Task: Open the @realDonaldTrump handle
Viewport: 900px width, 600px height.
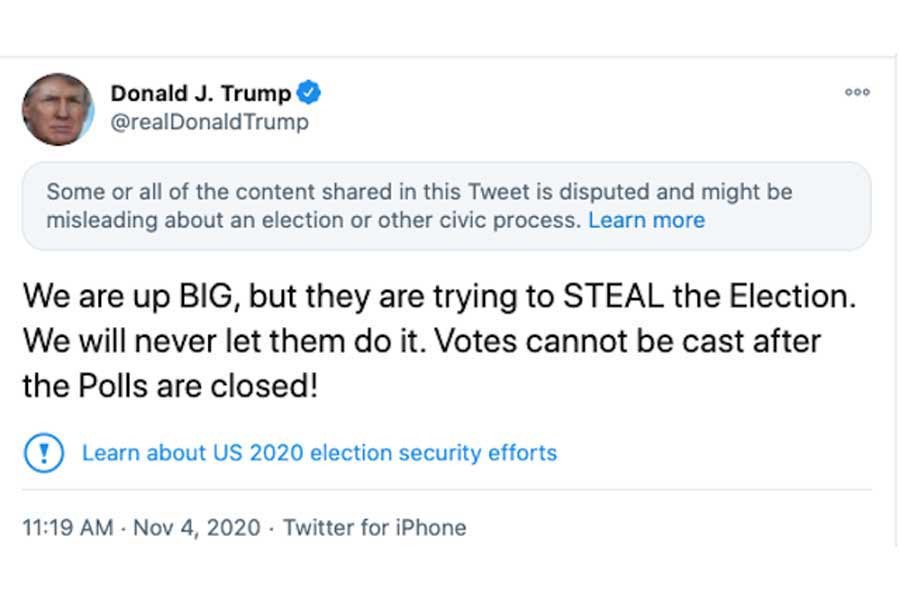Action: 209,122
